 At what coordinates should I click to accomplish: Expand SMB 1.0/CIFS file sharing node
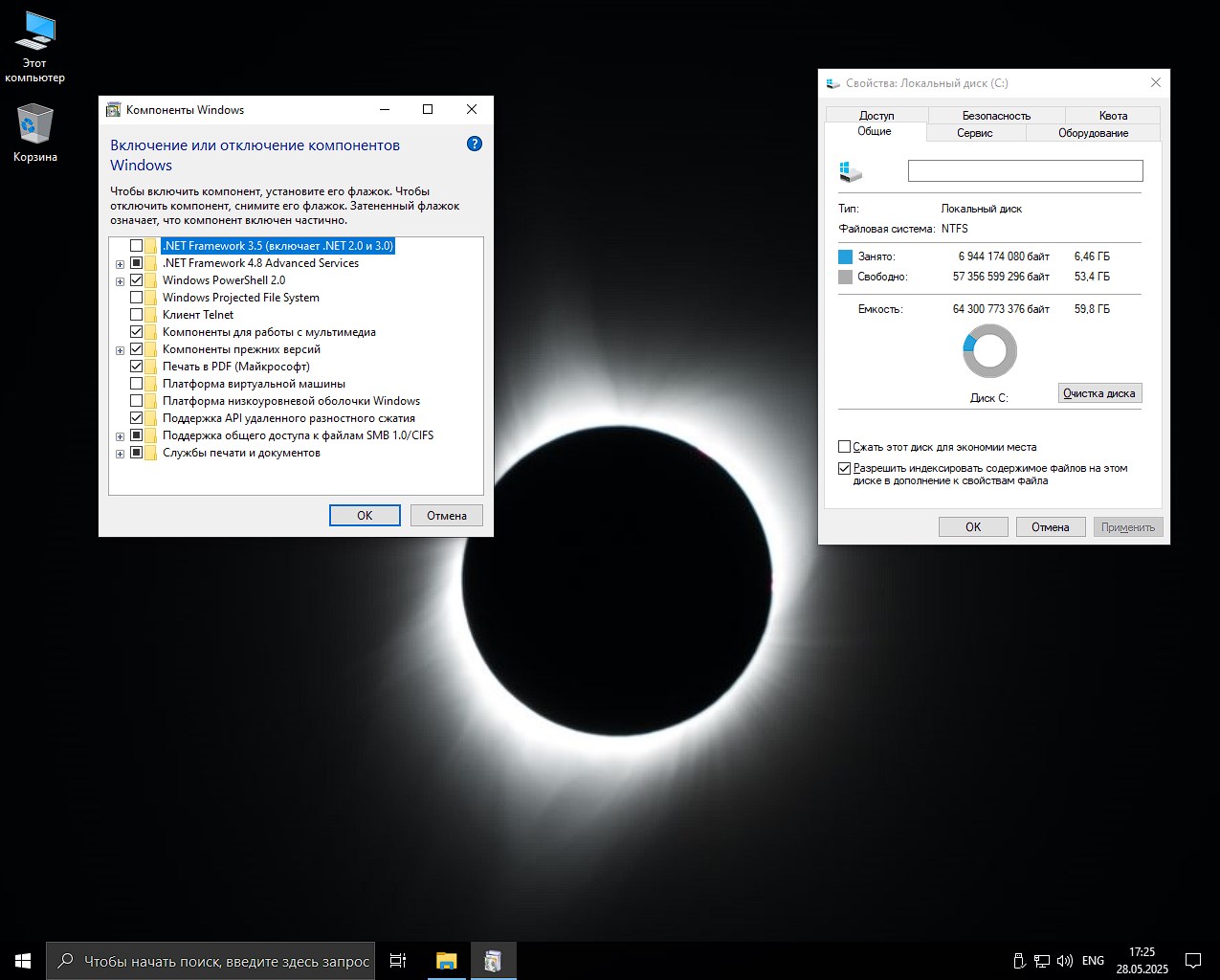[x=120, y=436]
